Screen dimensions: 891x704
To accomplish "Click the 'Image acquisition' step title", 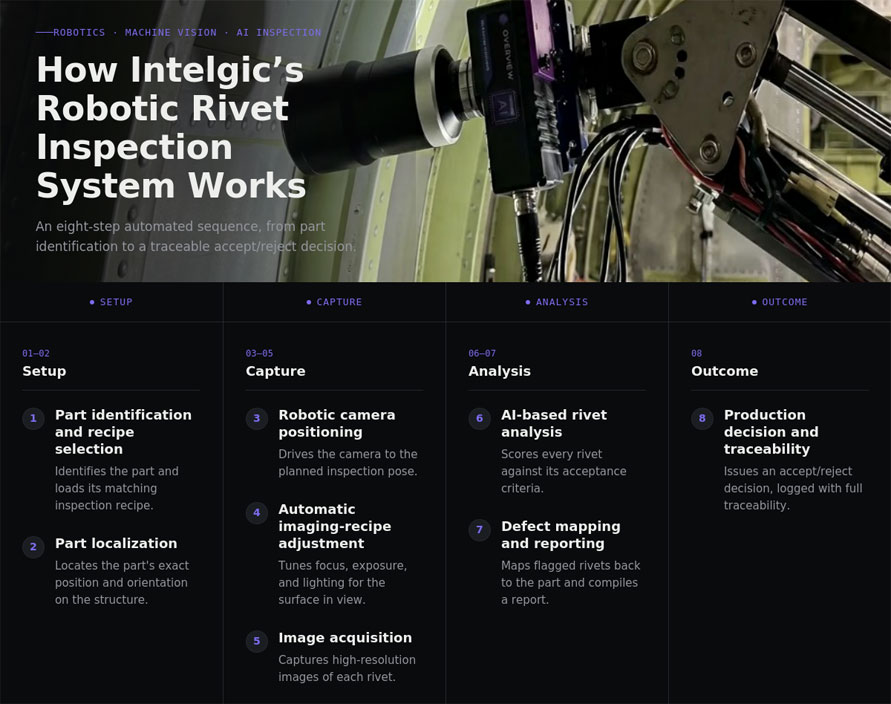I will [345, 638].
